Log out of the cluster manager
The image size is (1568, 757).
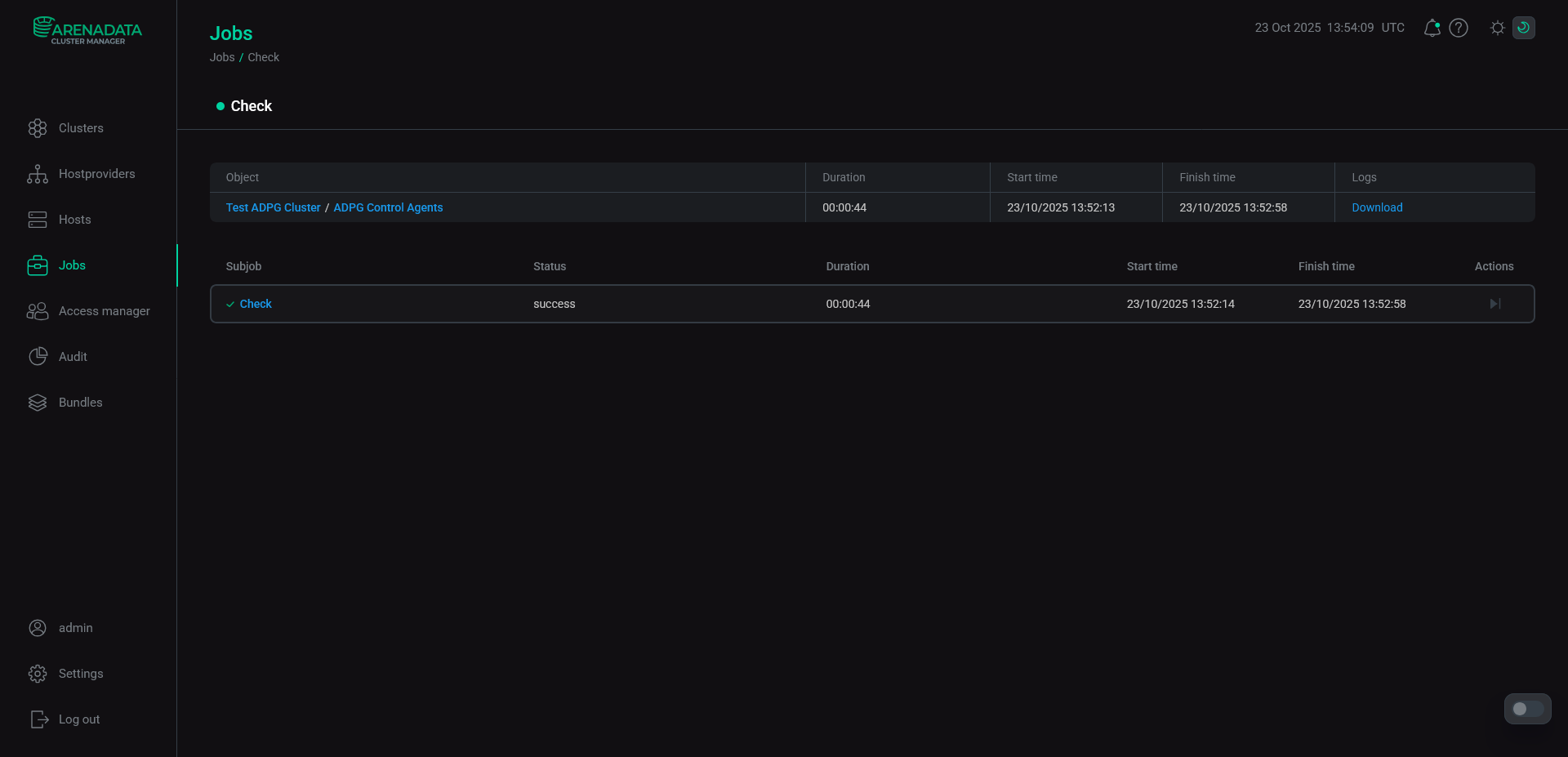coord(78,719)
